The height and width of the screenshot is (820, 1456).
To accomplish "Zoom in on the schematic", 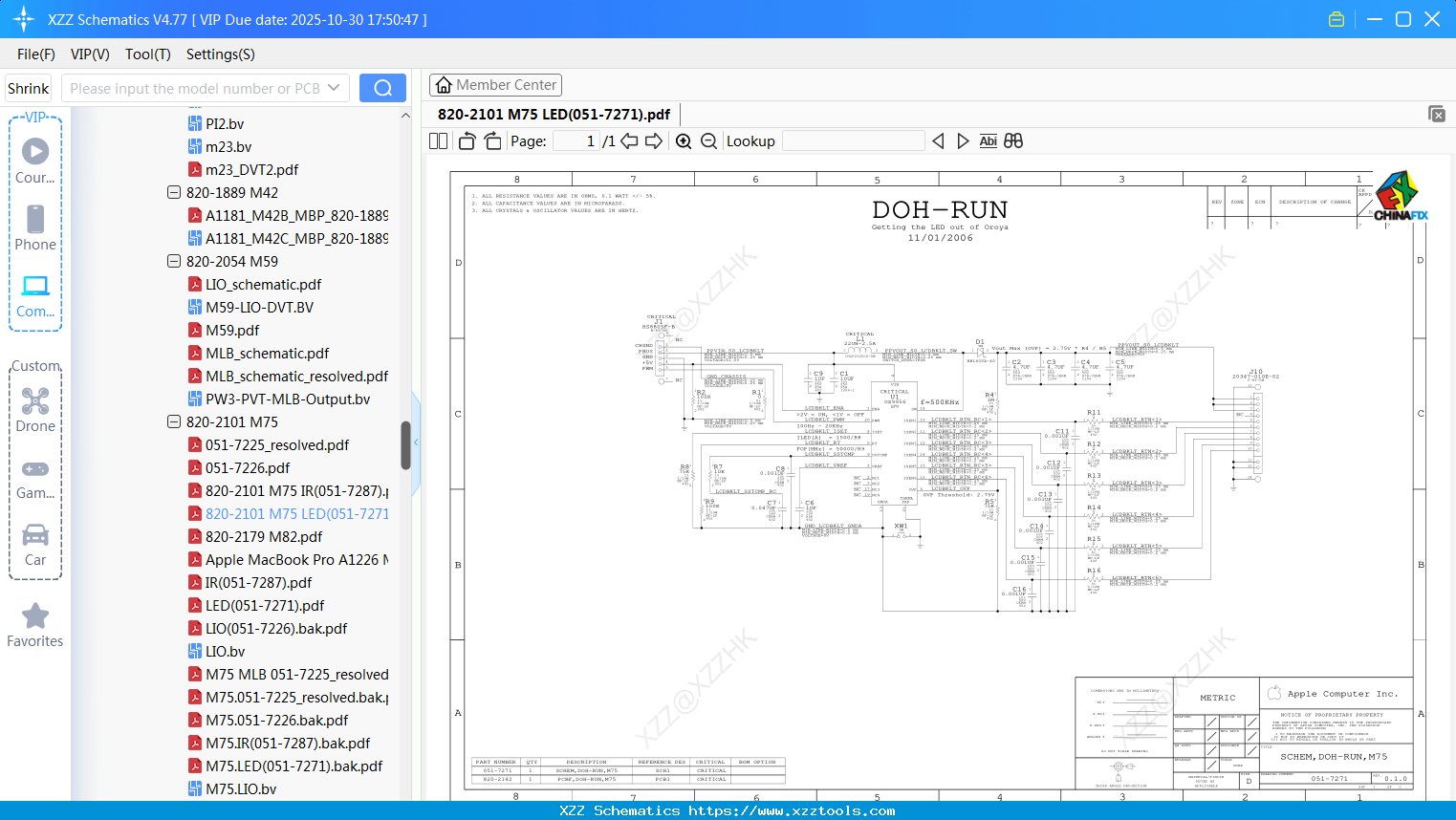I will 684,141.
